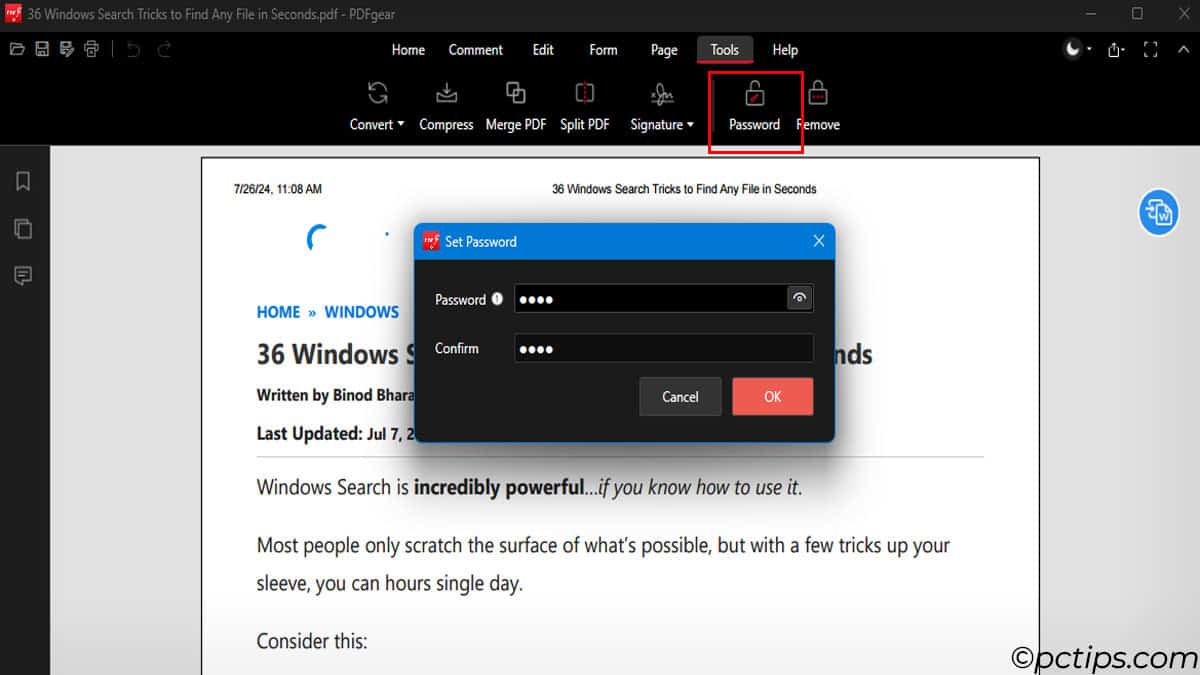Click OK in Set Password dialog
Viewport: 1200px width, 675px height.
click(x=773, y=397)
